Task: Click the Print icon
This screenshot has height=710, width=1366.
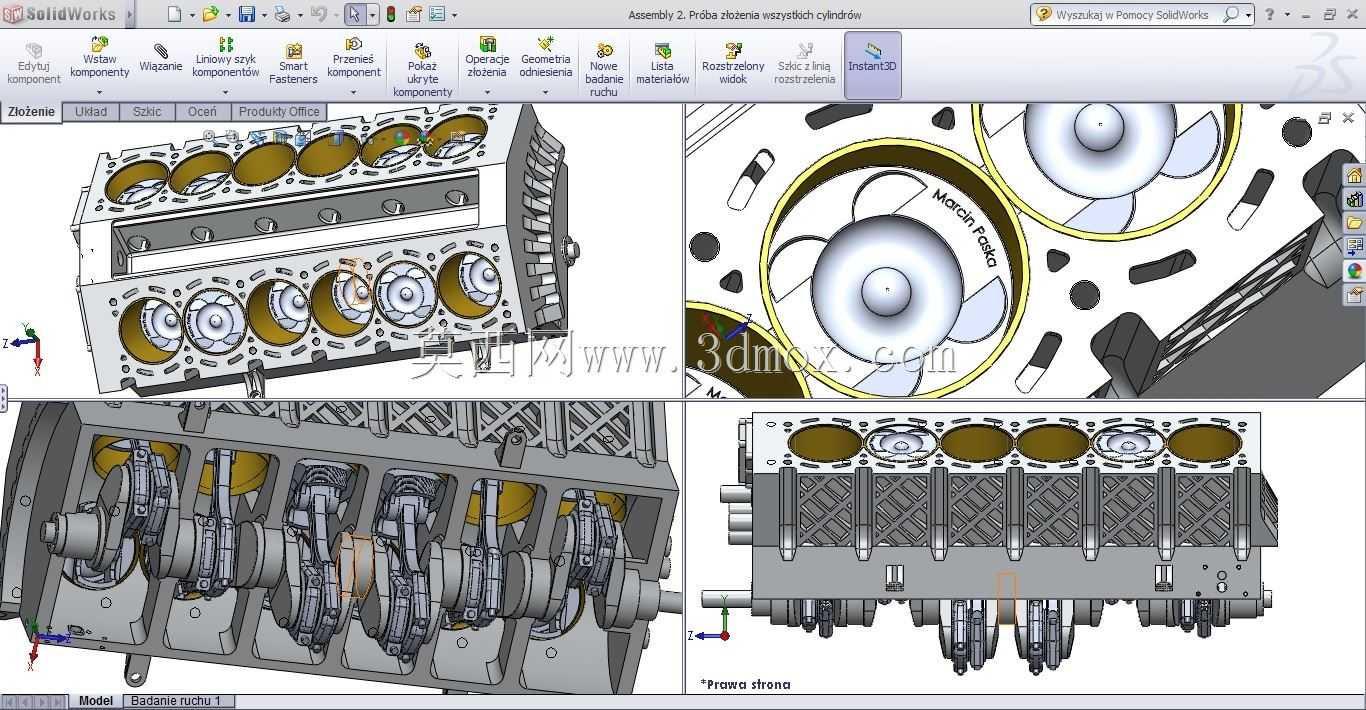Action: pyautogui.click(x=282, y=14)
